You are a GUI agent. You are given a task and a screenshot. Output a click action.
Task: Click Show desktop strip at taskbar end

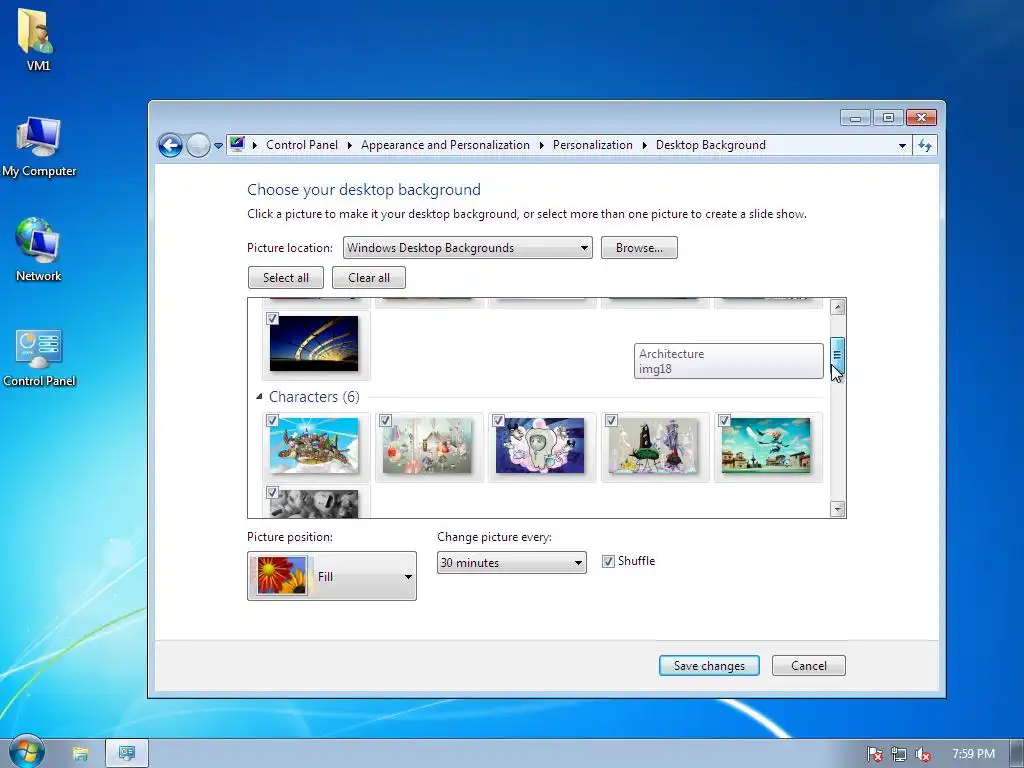point(1017,754)
